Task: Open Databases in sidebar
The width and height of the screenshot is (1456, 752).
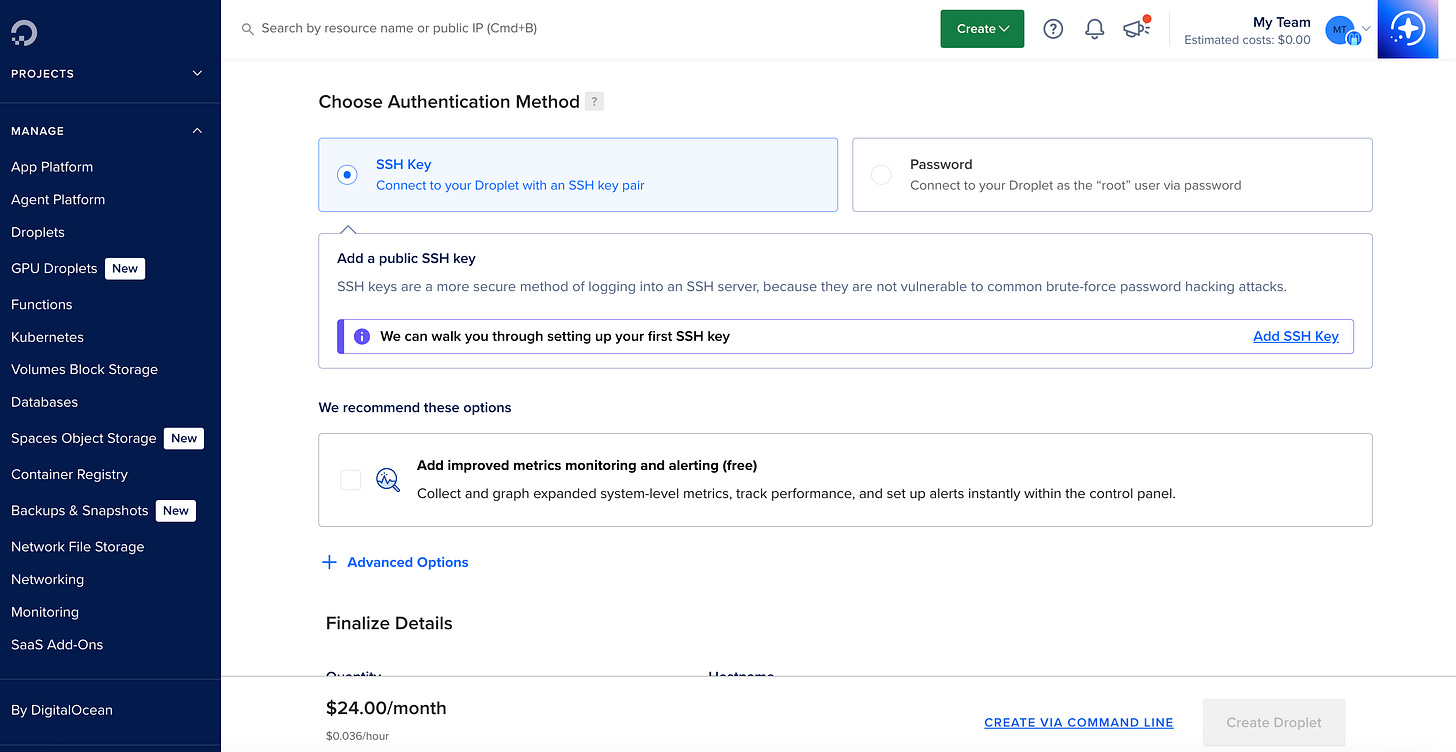Action: 44,402
